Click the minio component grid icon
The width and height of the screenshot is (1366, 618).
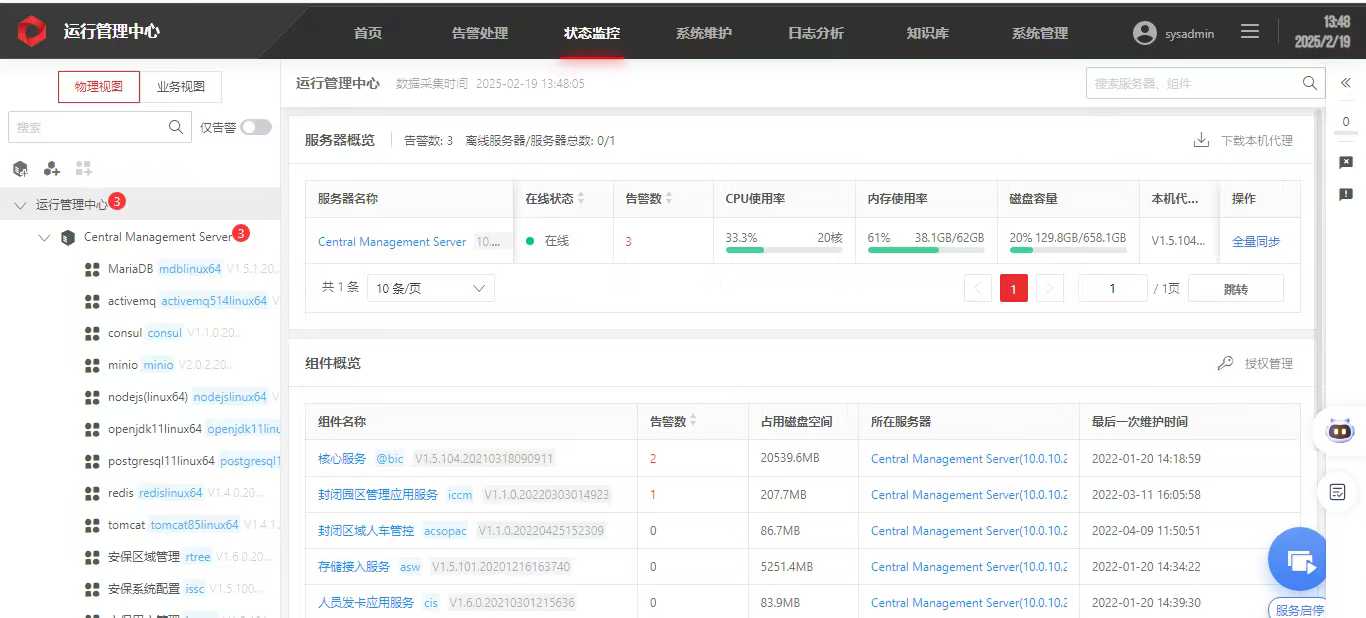click(93, 365)
